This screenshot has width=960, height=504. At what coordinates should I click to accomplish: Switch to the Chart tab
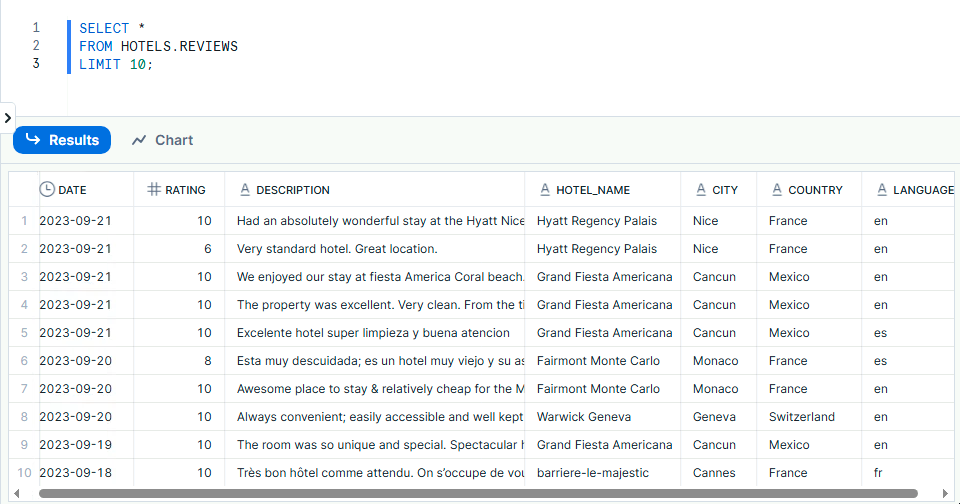pyautogui.click(x=162, y=140)
